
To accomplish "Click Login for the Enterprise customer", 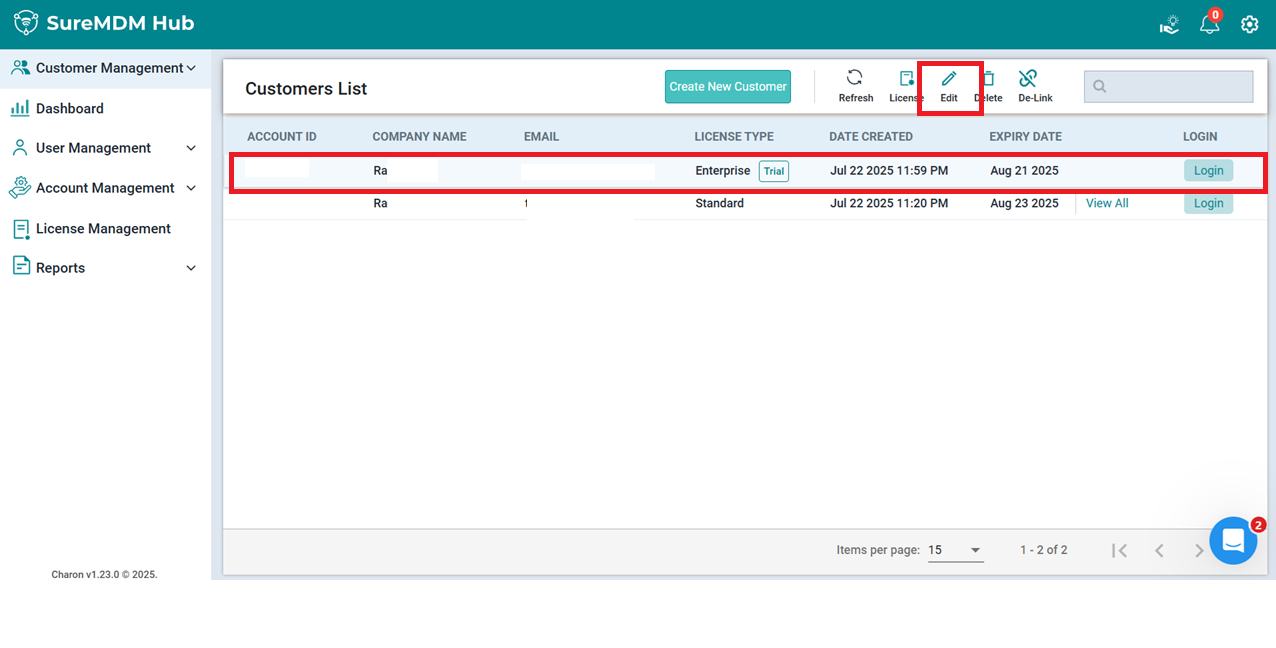I will [x=1208, y=171].
